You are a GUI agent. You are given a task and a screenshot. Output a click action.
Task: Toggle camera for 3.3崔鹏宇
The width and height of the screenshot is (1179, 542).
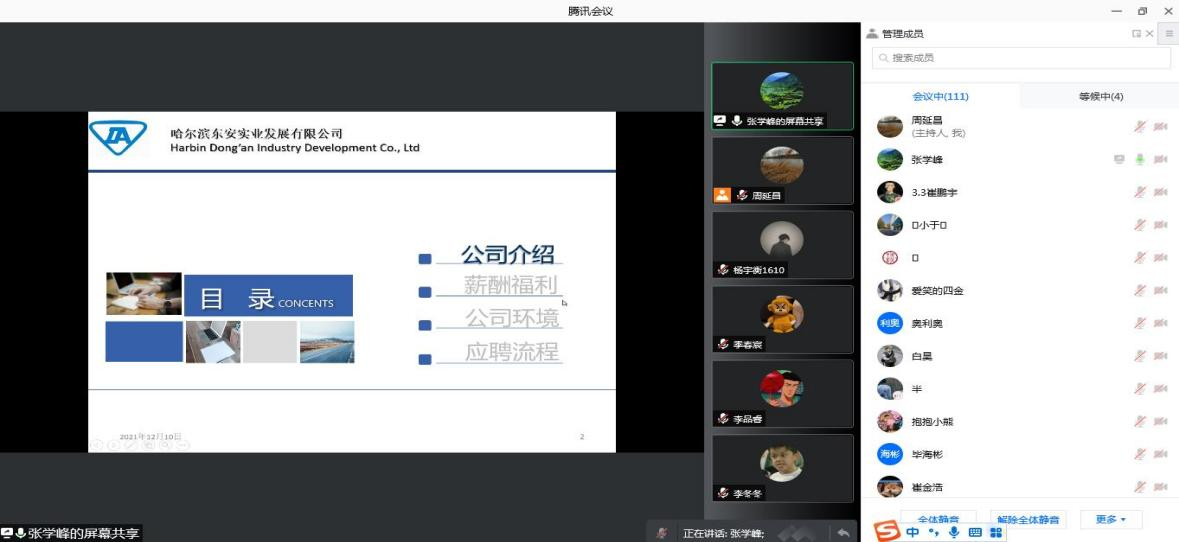(x=1160, y=193)
